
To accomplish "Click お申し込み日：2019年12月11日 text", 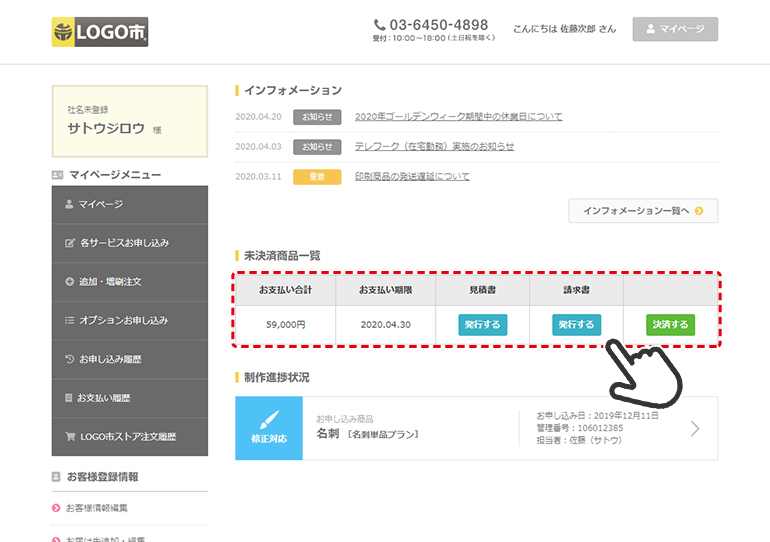I will [x=597, y=416].
